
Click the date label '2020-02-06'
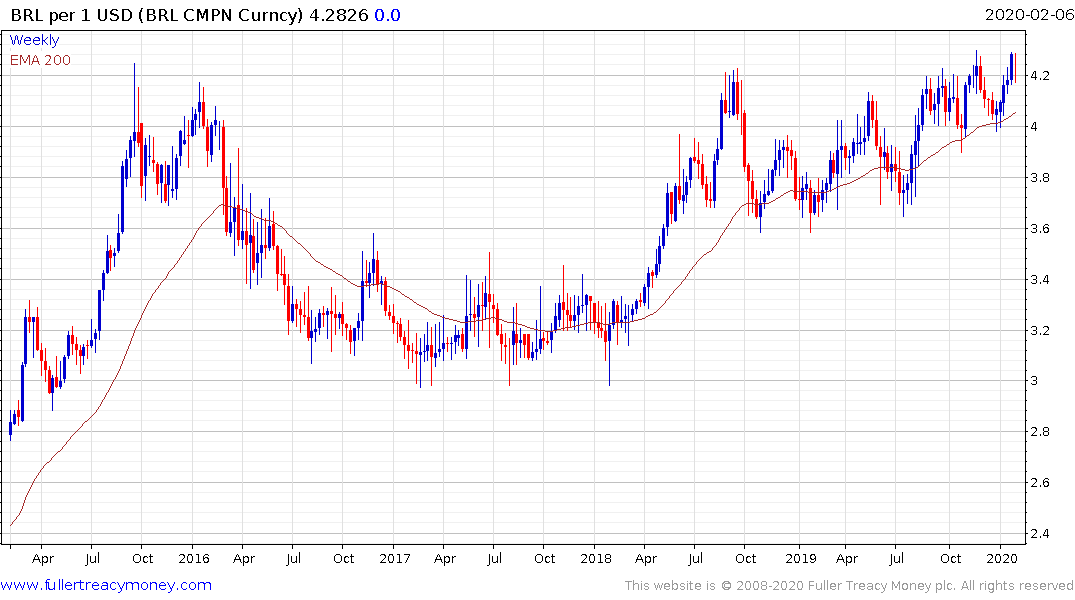click(x=1029, y=15)
